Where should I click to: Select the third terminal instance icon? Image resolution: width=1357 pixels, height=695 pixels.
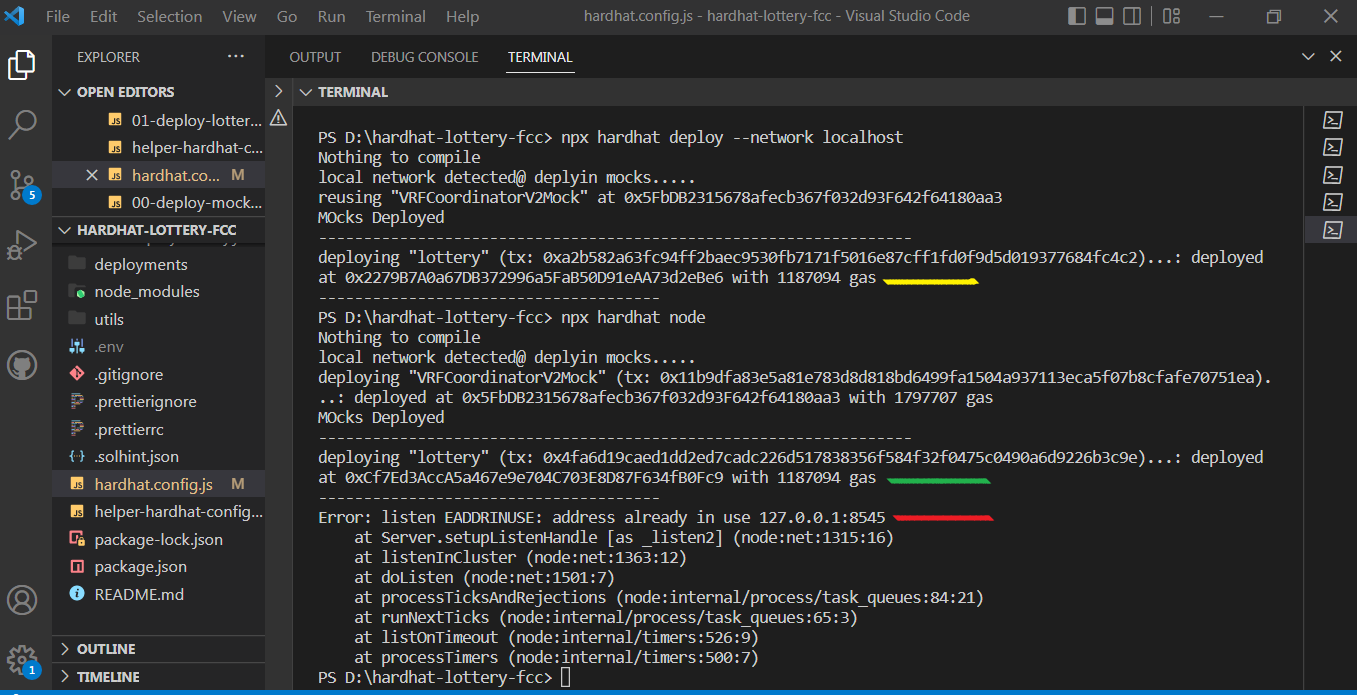coord(1332,175)
